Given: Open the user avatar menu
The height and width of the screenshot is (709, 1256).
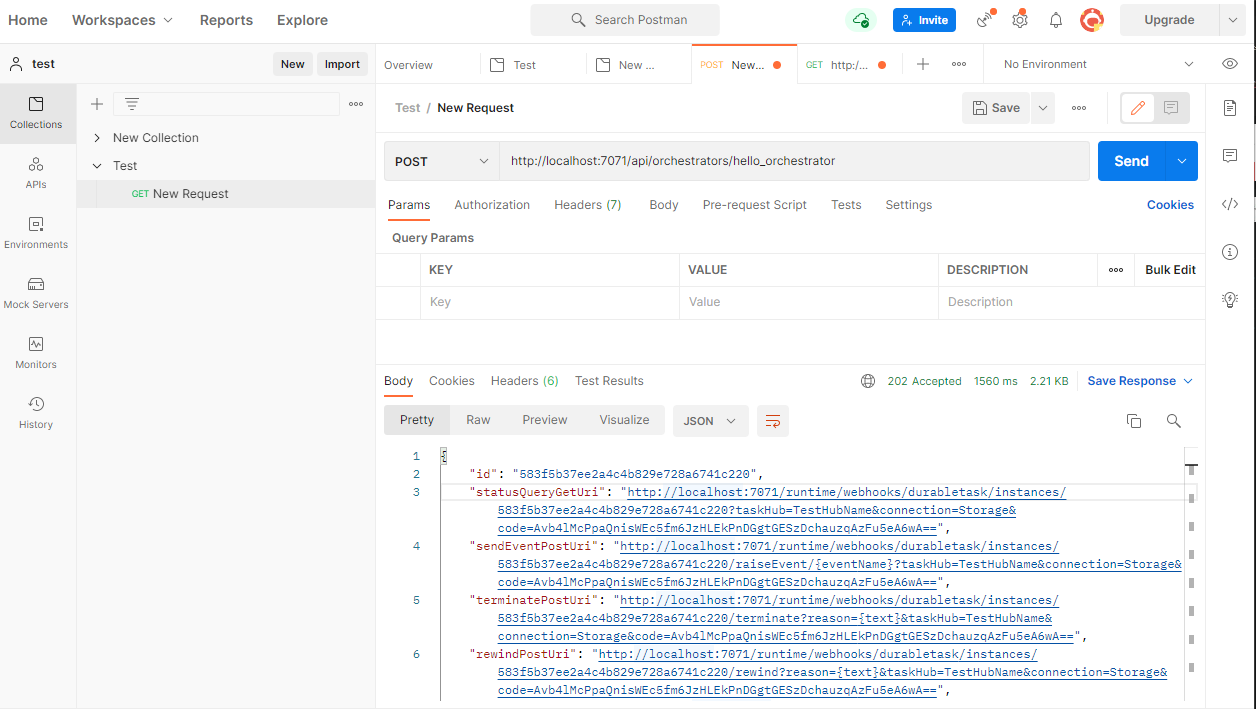Looking at the screenshot, I should click(x=1092, y=20).
